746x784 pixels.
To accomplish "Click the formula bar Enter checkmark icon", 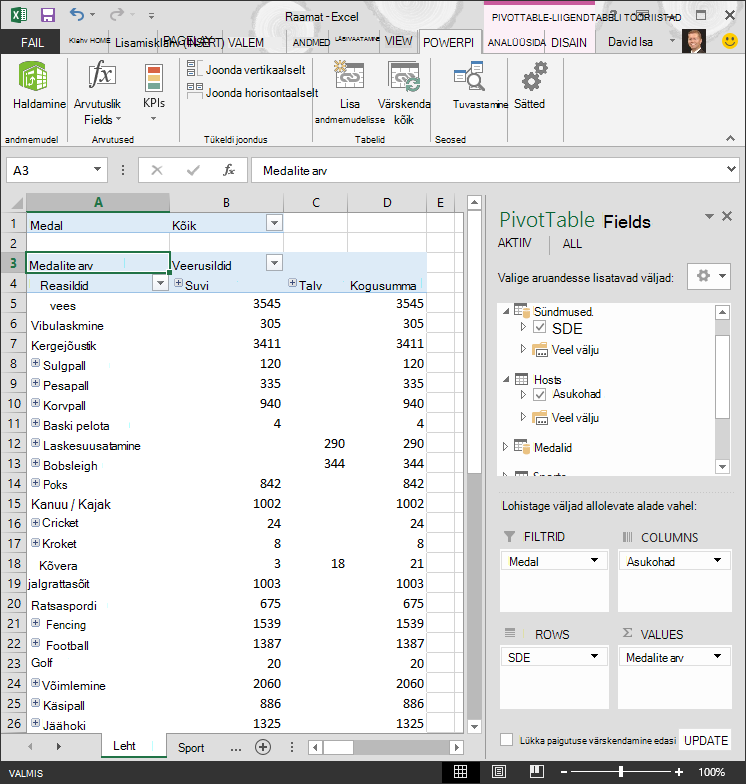I will (193, 170).
